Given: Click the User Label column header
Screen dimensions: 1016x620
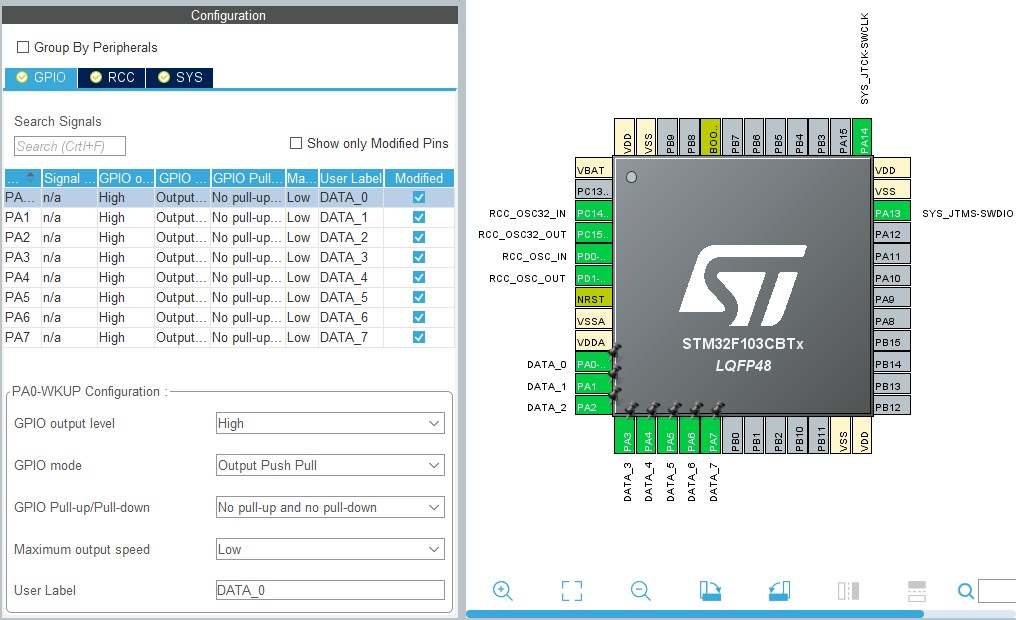Looking at the screenshot, I should click(x=351, y=178).
